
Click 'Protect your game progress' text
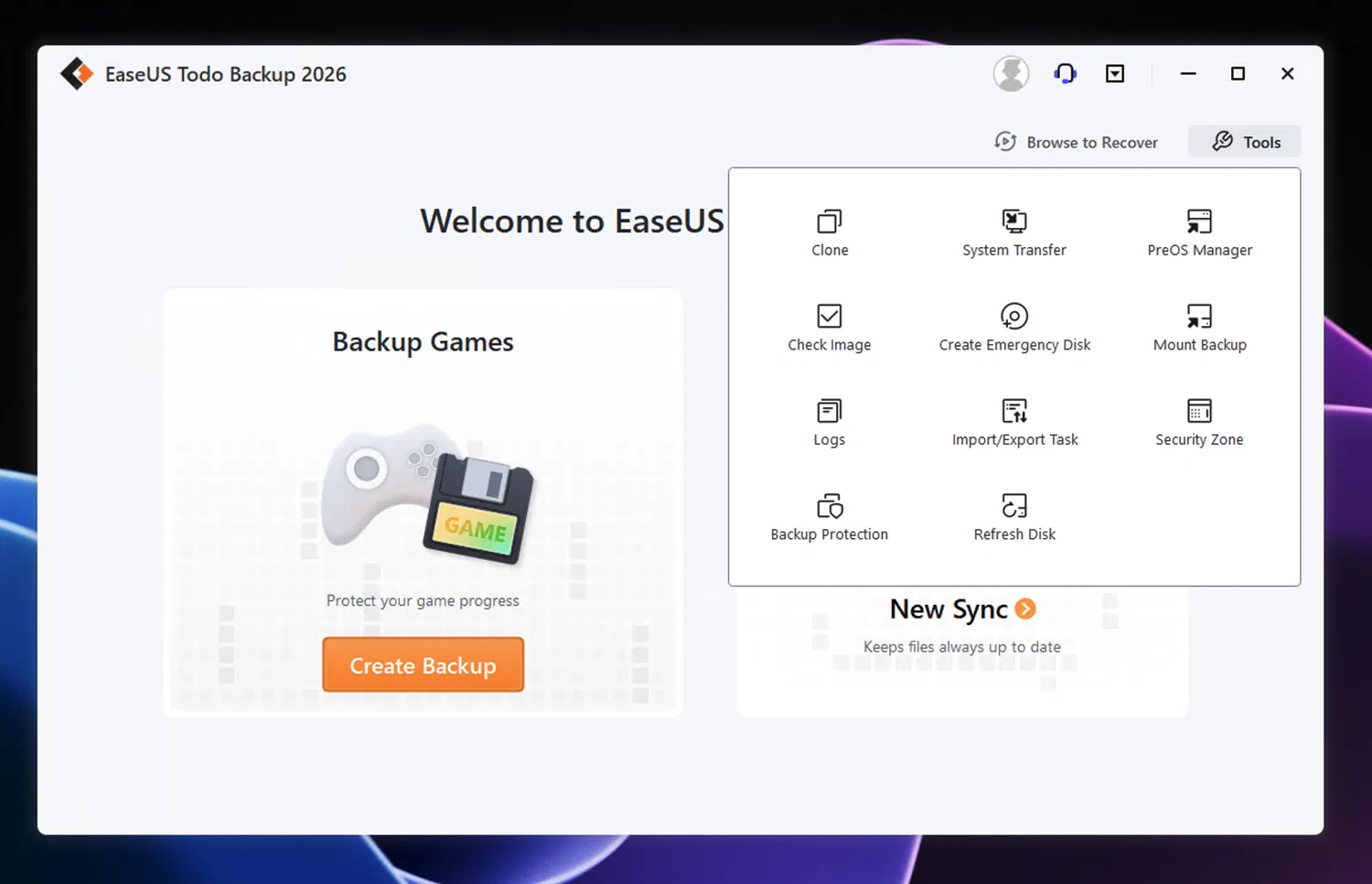423,600
